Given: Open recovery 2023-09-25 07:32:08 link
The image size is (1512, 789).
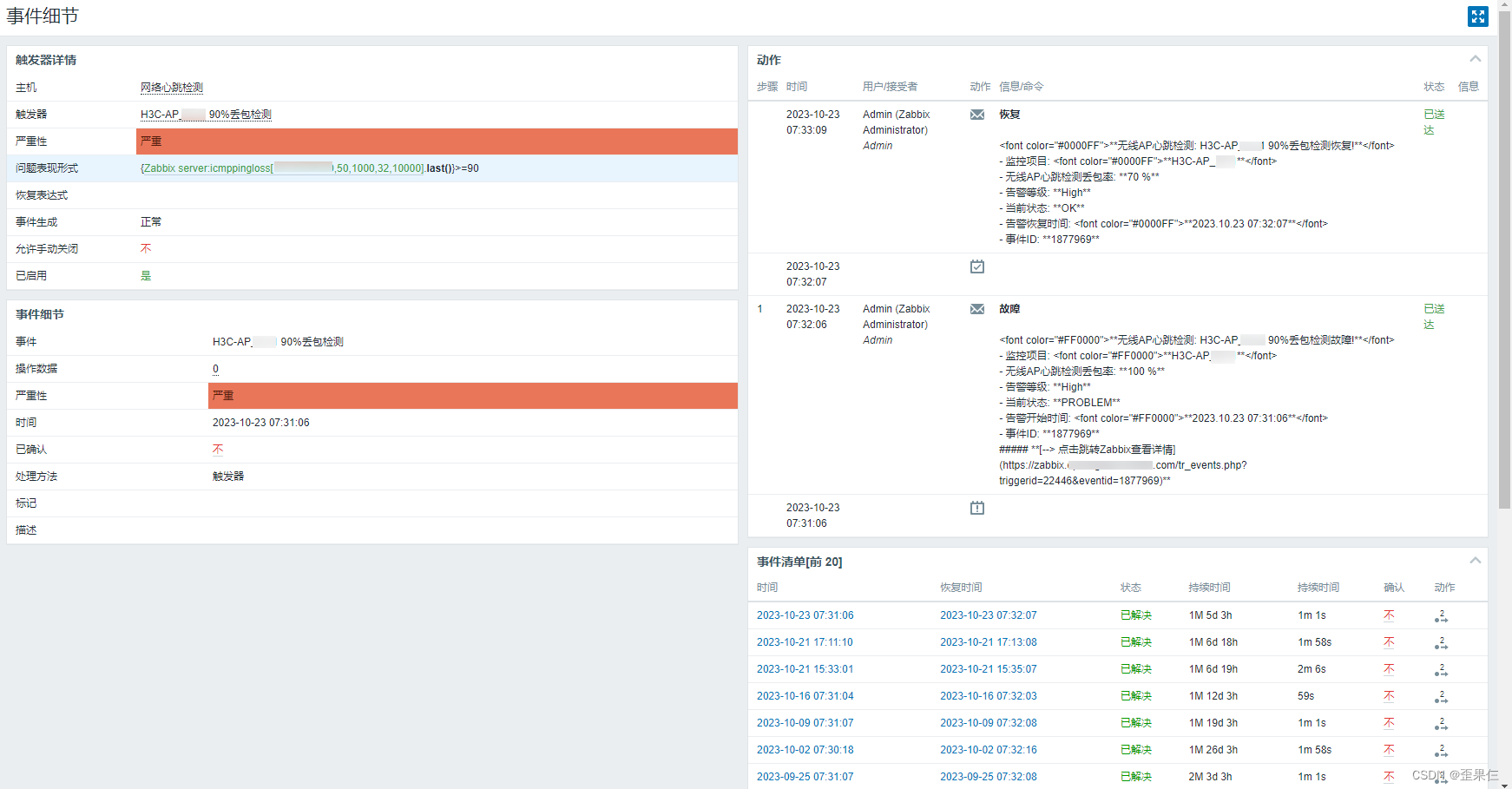Looking at the screenshot, I should pos(988,777).
